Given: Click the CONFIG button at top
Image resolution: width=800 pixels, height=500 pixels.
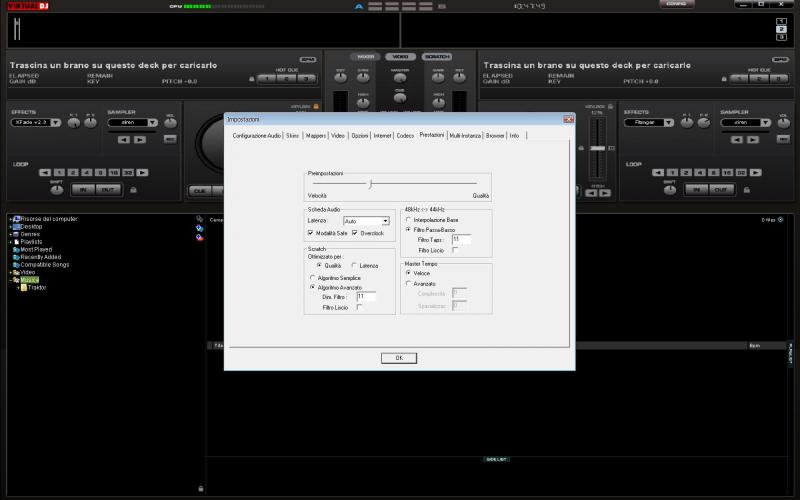Looking at the screenshot, I should 677,4.
